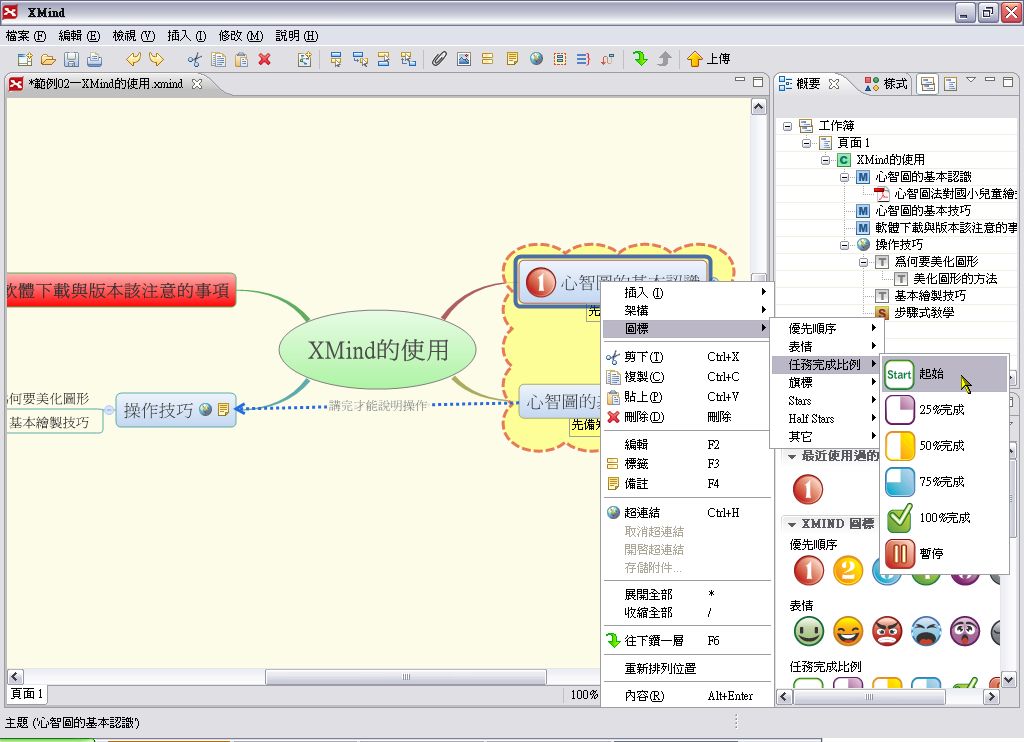This screenshot has width=1024, height=742.
Task: Select the XMind的使用 central topic
Action: pos(377,351)
